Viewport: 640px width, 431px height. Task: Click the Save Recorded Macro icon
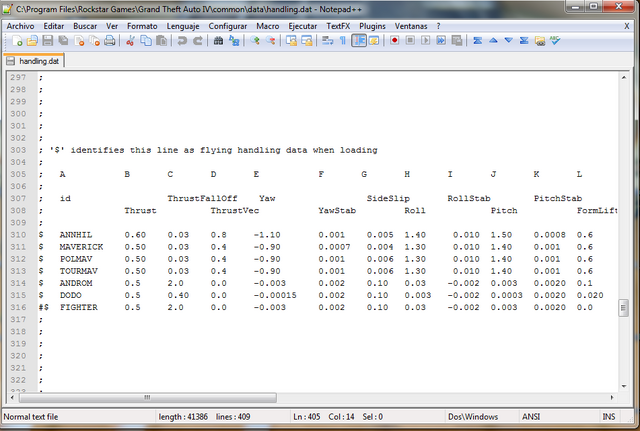[x=457, y=40]
